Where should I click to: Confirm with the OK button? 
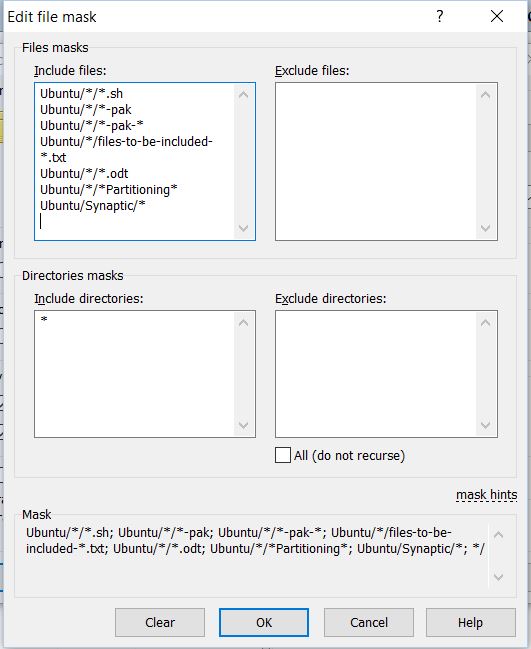(x=264, y=623)
